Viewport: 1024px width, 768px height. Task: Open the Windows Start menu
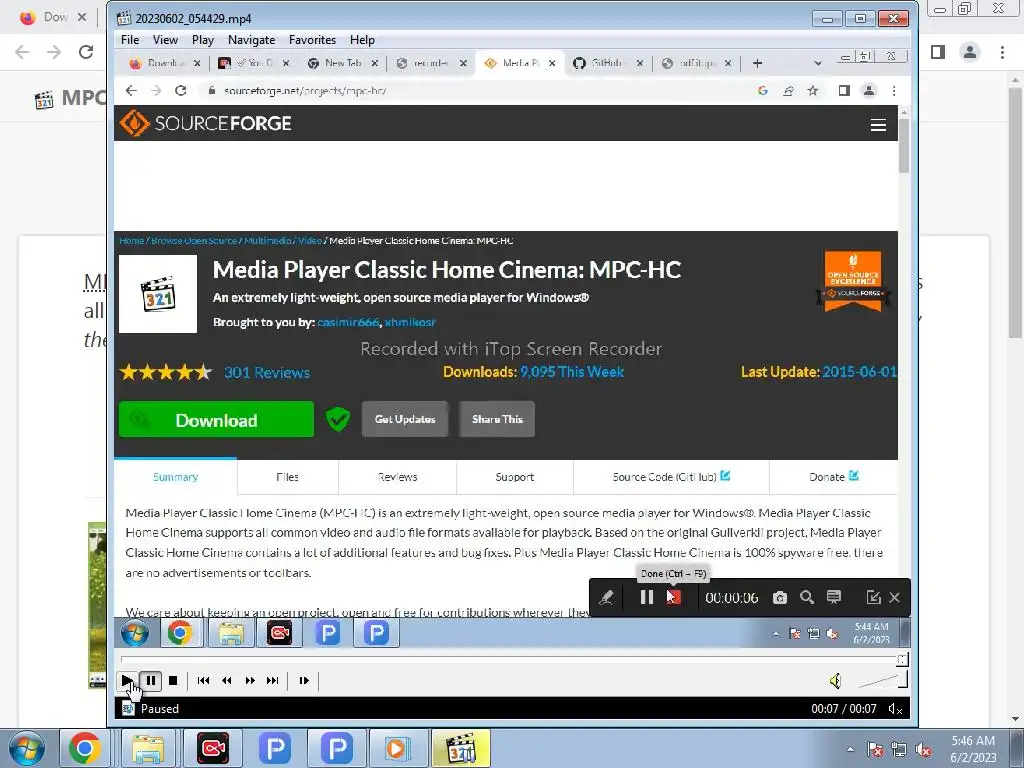(x=26, y=748)
